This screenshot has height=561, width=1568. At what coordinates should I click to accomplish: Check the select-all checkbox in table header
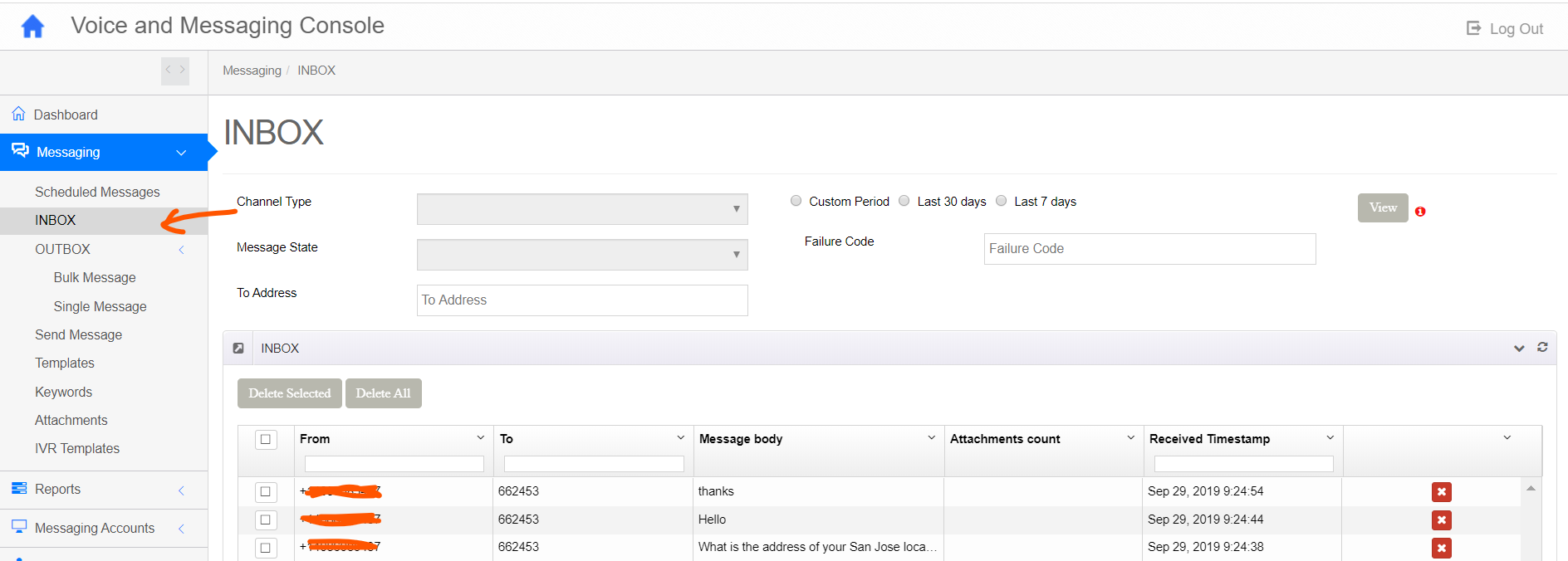click(x=266, y=439)
